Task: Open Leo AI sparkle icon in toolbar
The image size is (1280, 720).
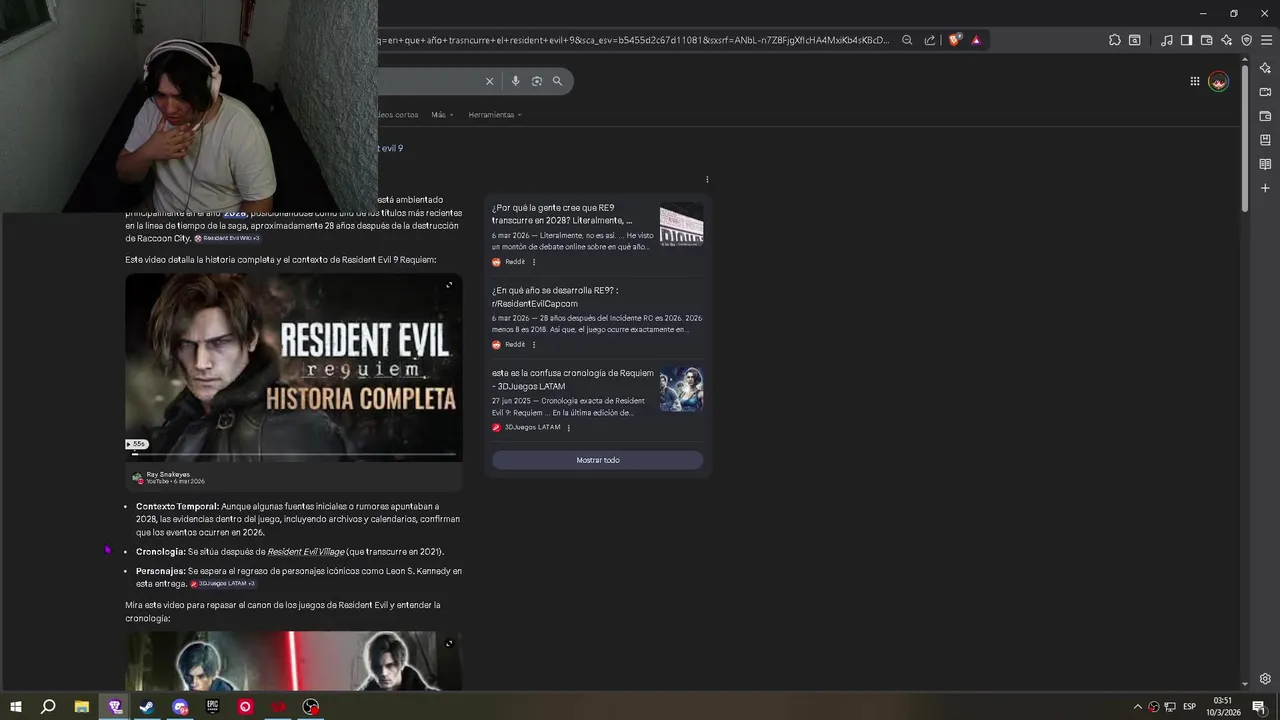Action: click(x=1226, y=40)
